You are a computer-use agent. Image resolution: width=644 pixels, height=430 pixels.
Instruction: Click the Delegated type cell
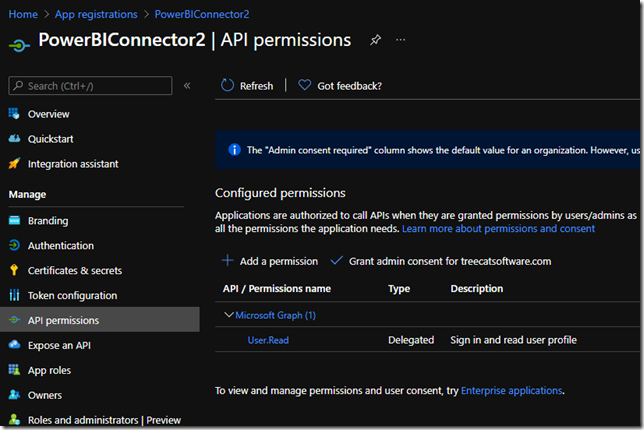pos(411,340)
